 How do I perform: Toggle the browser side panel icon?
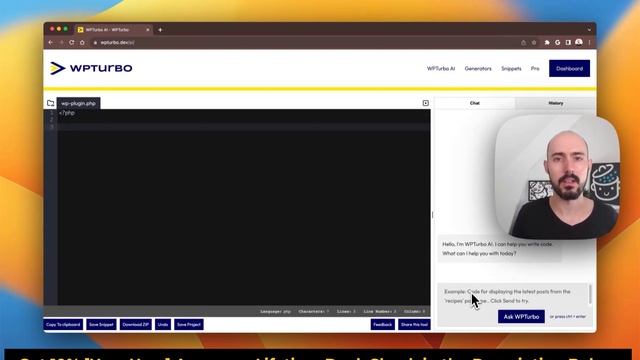pos(568,42)
